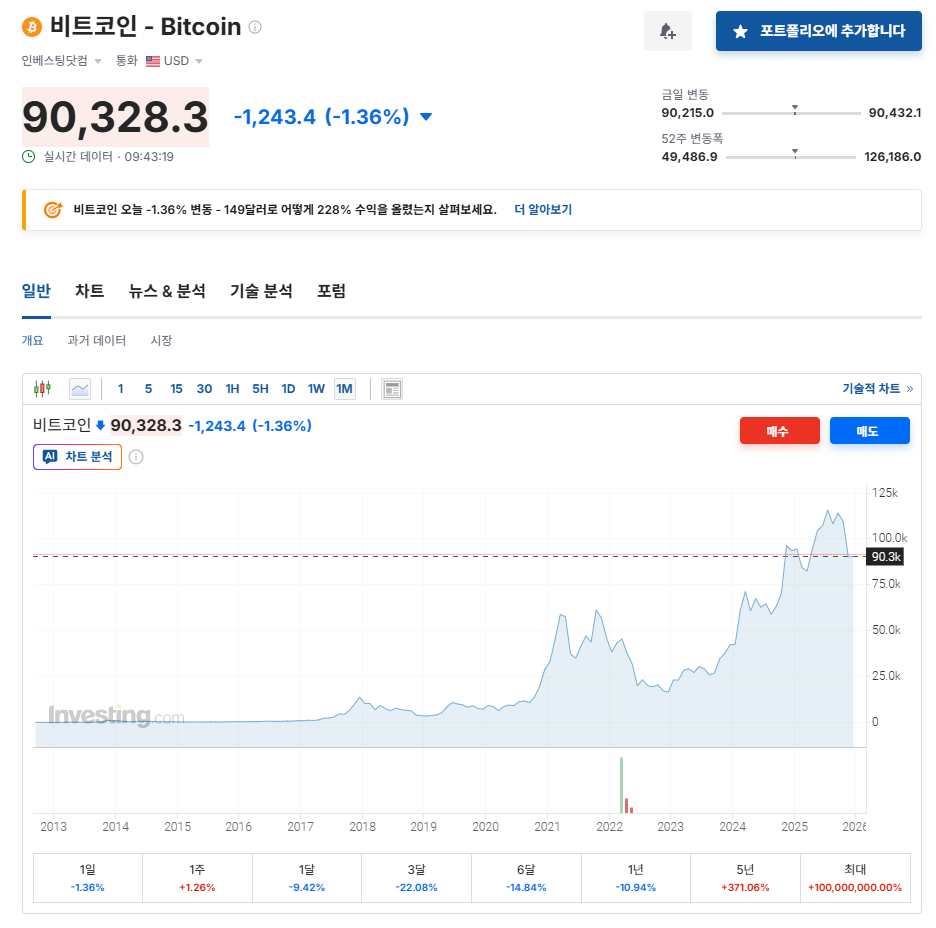Switch to the area chart type
This screenshot has width=936, height=928.
pos(80,389)
